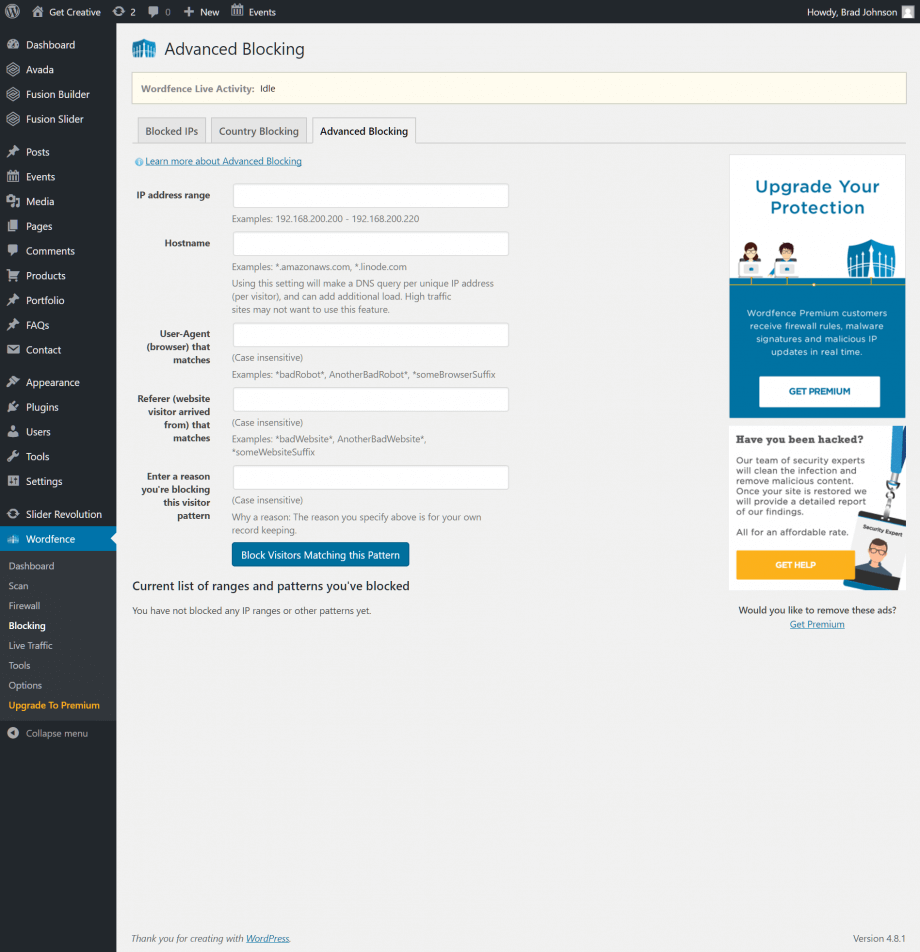This screenshot has height=952, width=920.
Task: Switch to the Country Blocking tab
Action: [x=258, y=130]
